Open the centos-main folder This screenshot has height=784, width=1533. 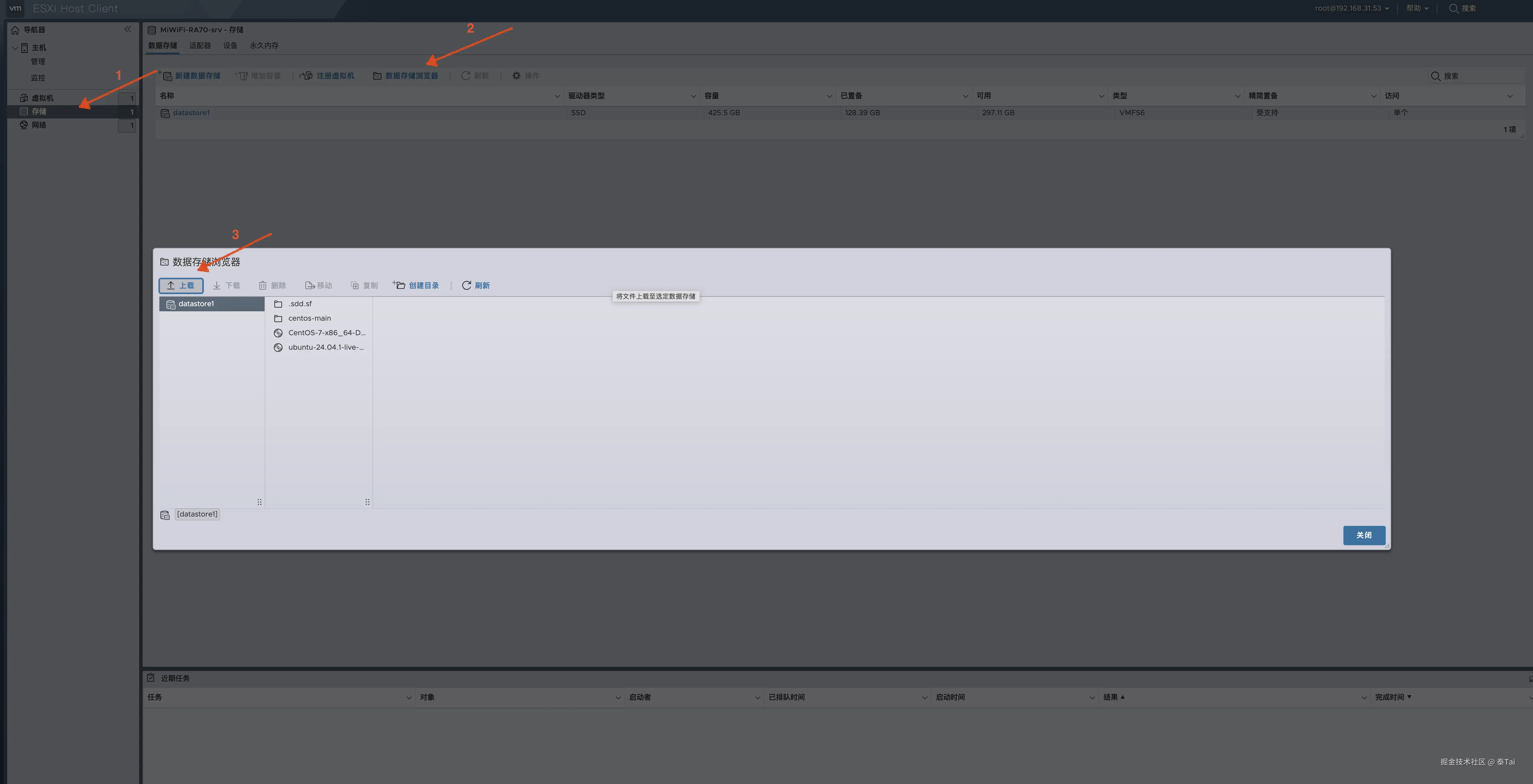click(309, 318)
